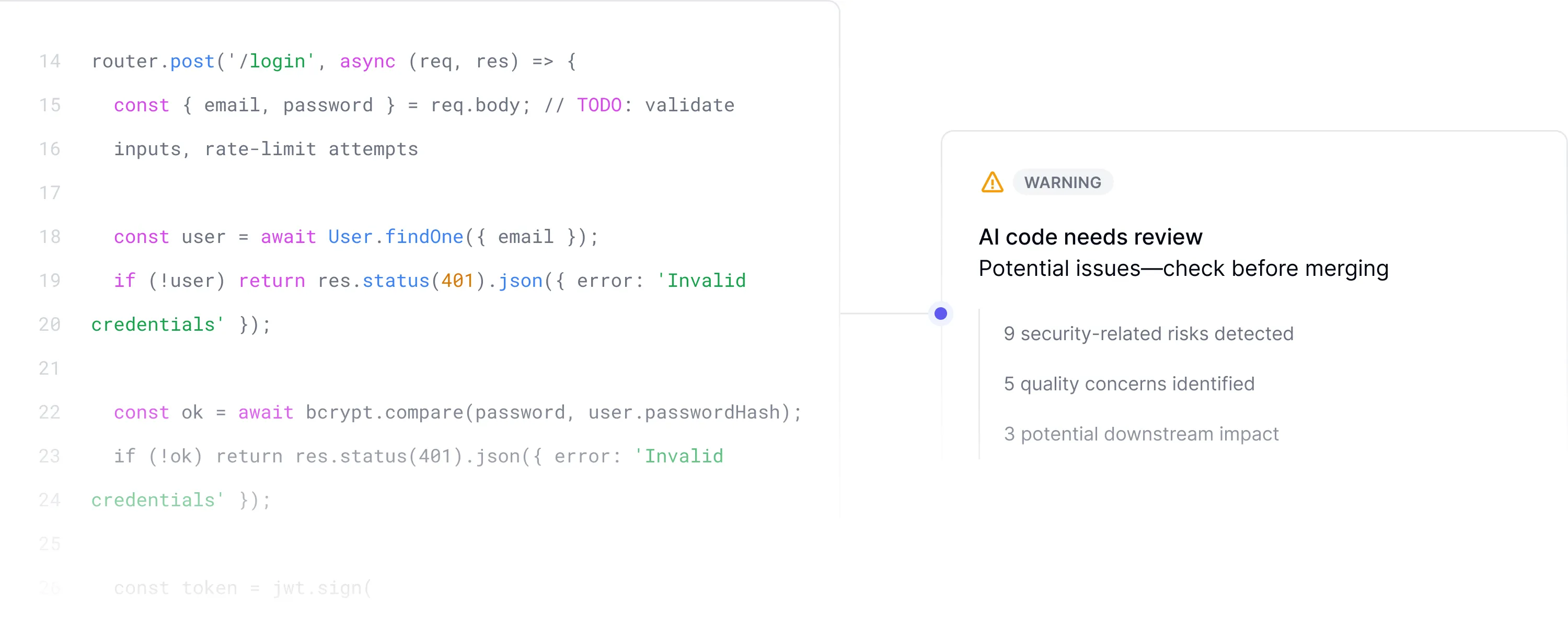Click 'rate-limit attempts' comment text
The image size is (1568, 627).
point(311,149)
